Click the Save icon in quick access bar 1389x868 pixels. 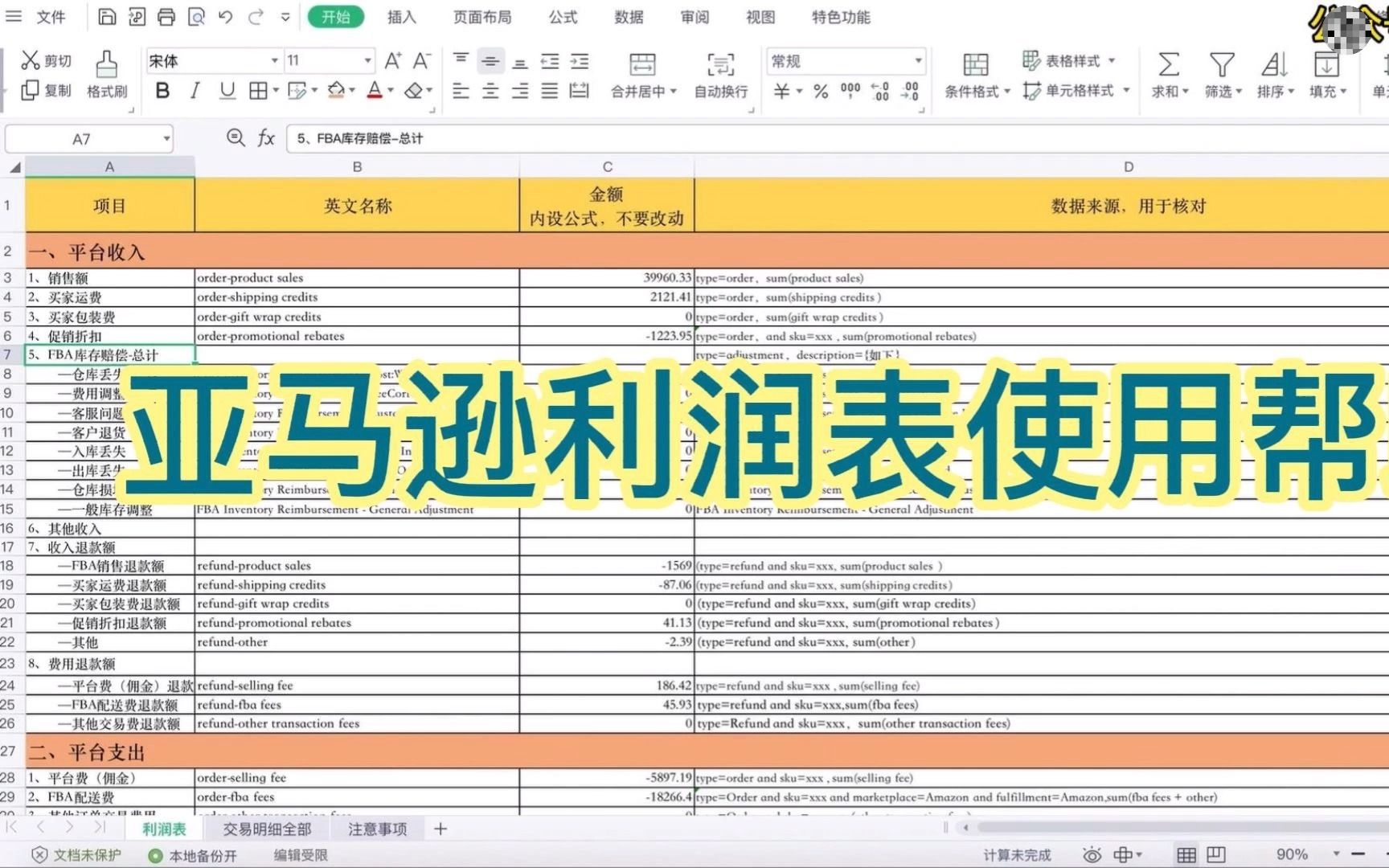107,16
